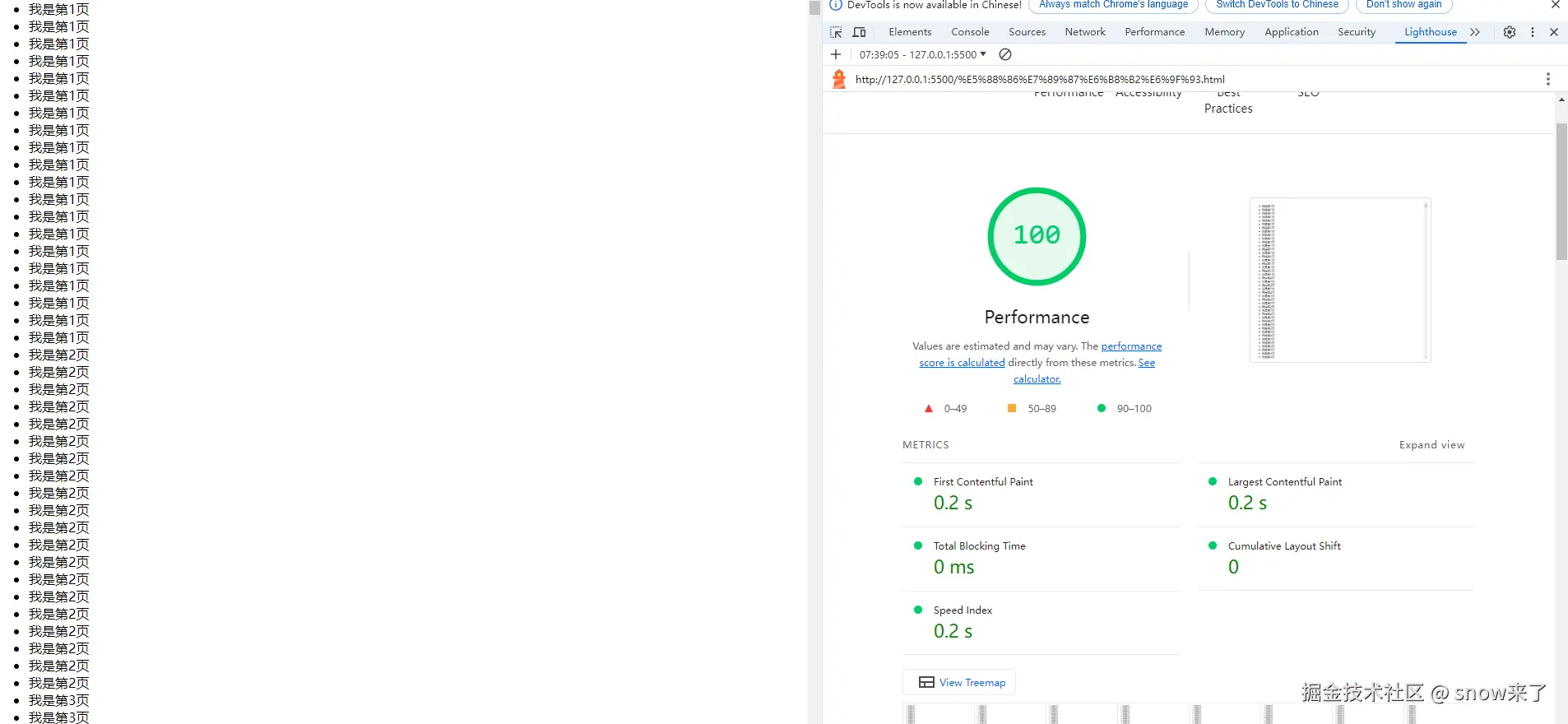Start a new Lighthouse report plus icon

(836, 54)
